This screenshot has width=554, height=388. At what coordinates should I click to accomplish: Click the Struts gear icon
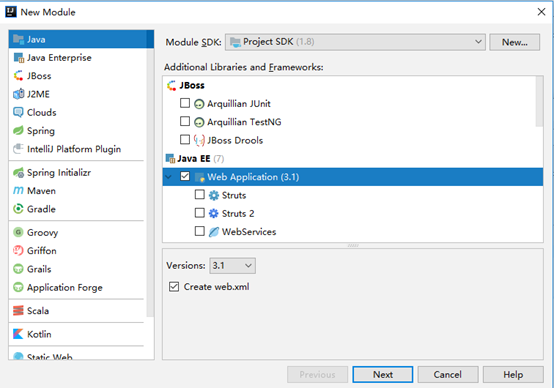214,195
